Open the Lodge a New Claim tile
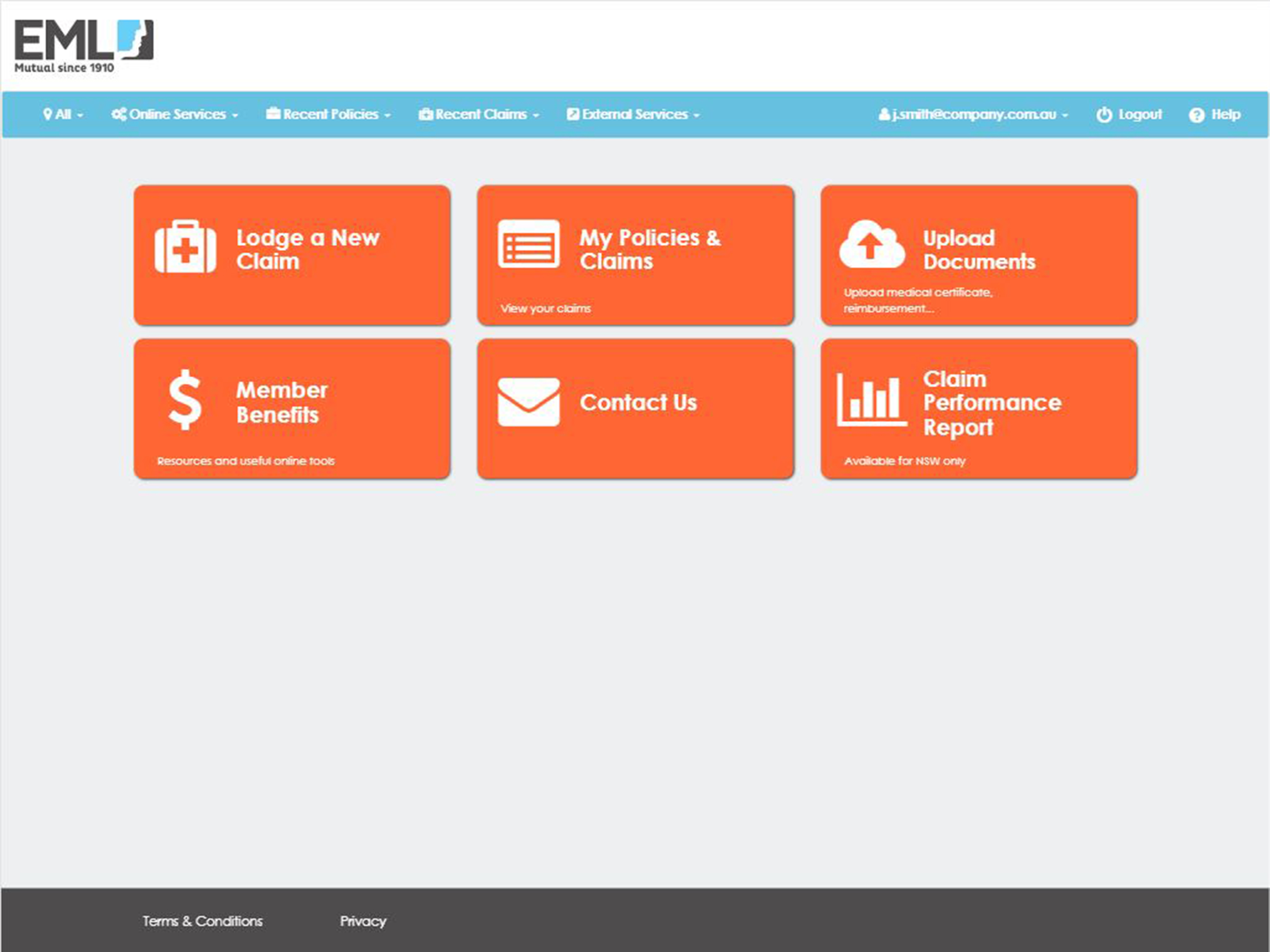 [x=292, y=255]
